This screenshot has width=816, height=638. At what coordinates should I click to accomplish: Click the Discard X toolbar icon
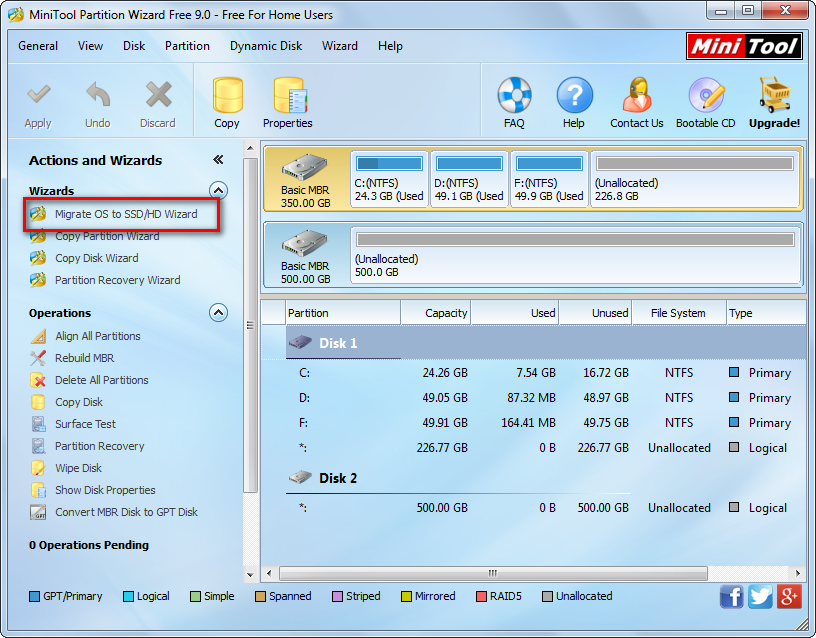click(x=158, y=95)
